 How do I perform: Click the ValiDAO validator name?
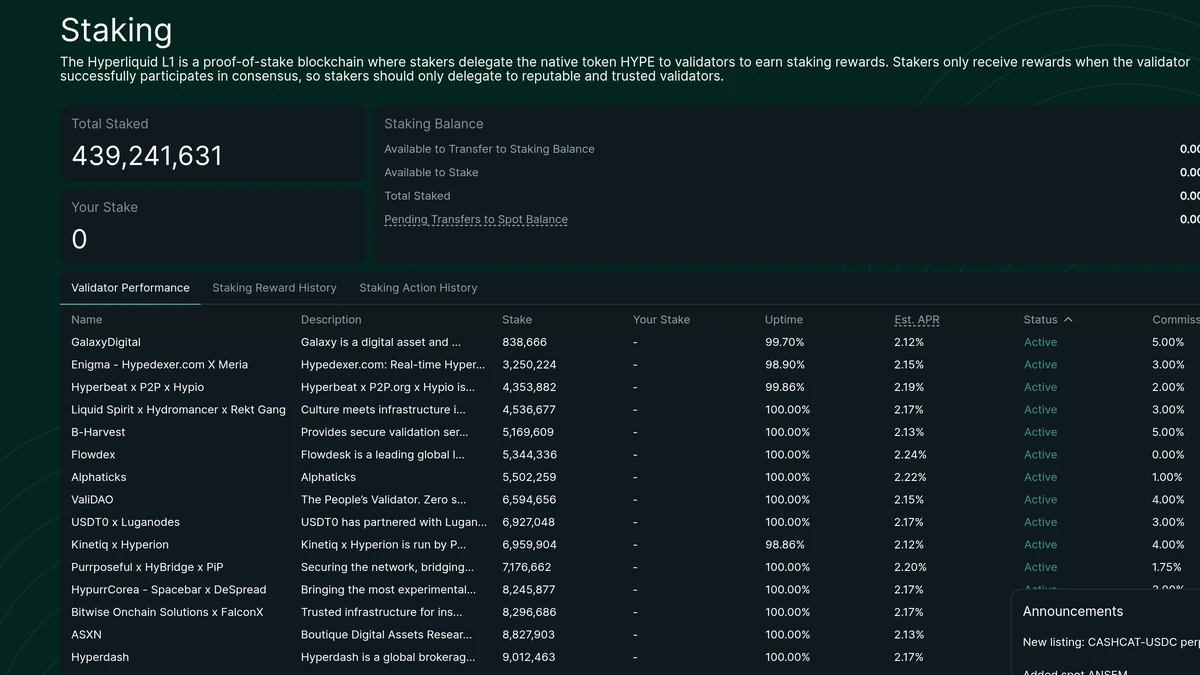92,500
